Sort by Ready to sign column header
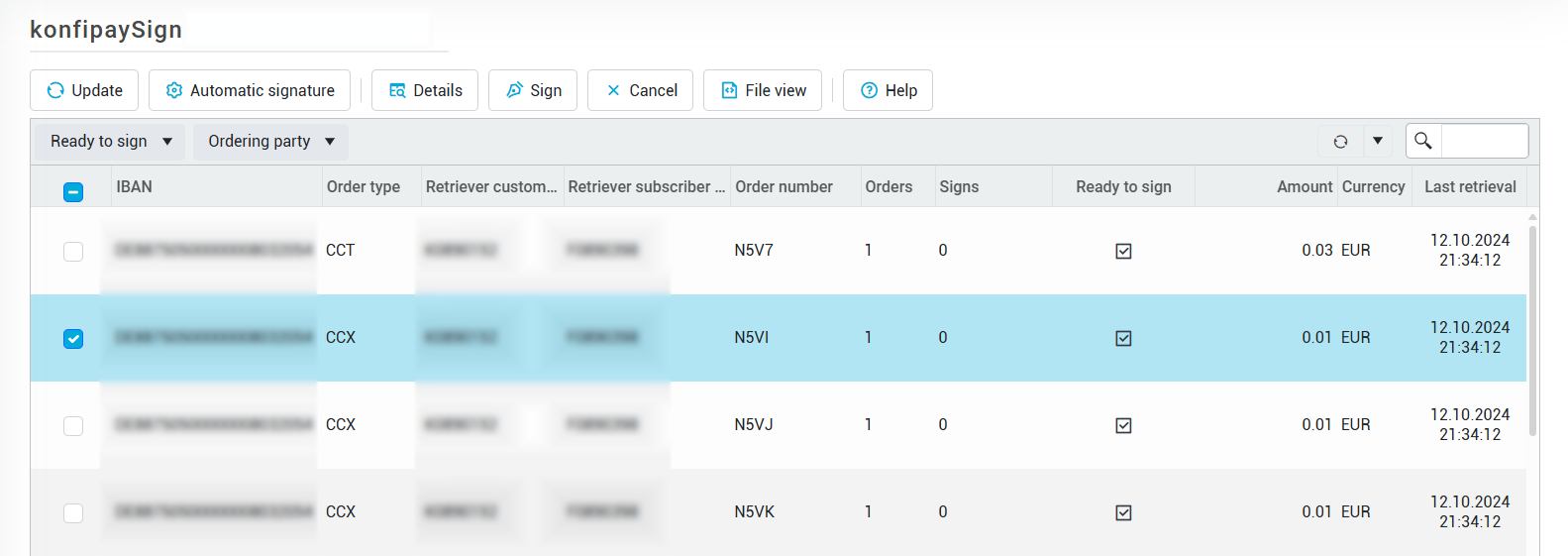 click(1123, 186)
